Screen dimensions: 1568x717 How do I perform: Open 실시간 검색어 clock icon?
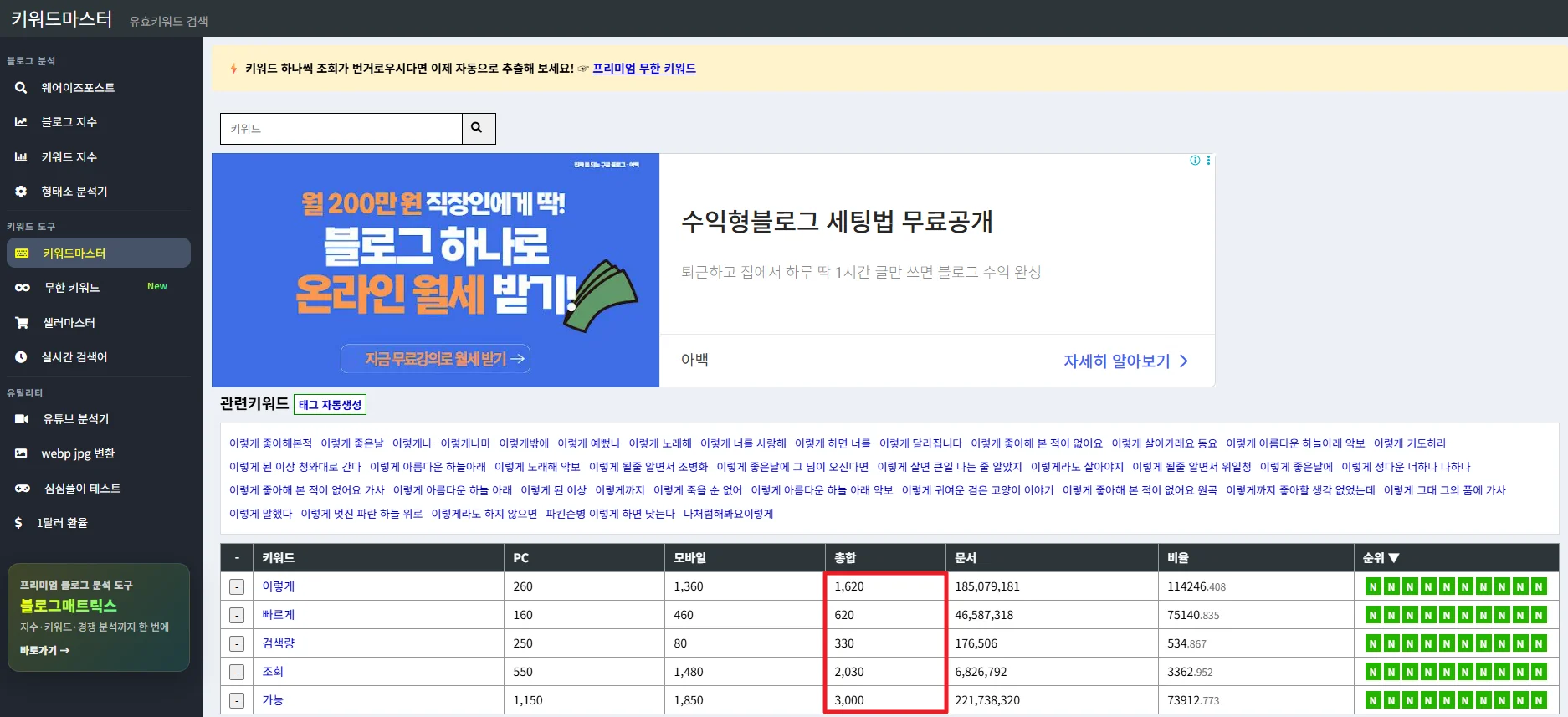pos(21,357)
